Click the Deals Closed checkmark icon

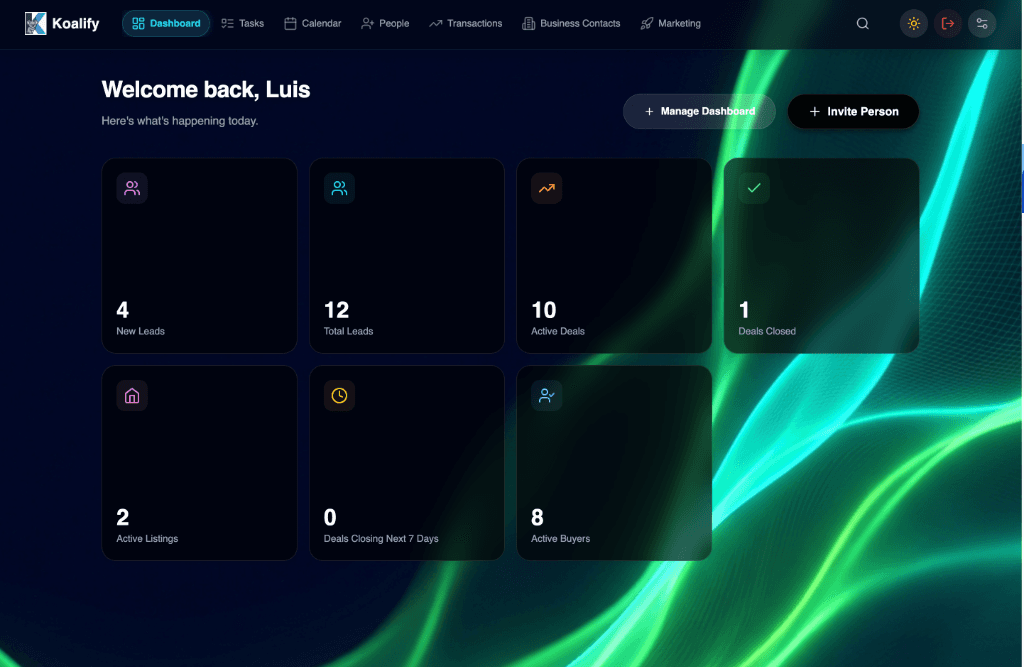[x=753, y=187]
